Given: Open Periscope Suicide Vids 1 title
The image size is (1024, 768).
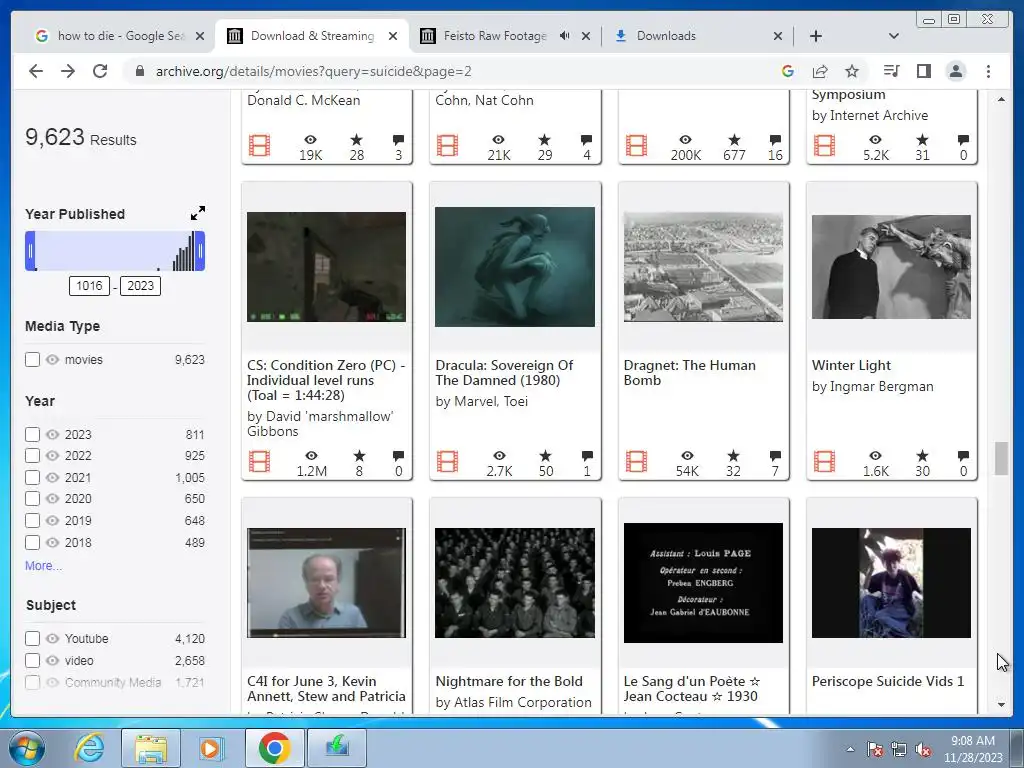Looking at the screenshot, I should 888,681.
